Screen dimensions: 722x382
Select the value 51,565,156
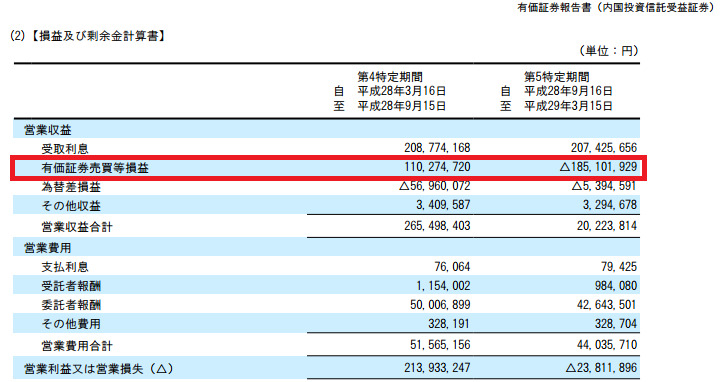440,345
